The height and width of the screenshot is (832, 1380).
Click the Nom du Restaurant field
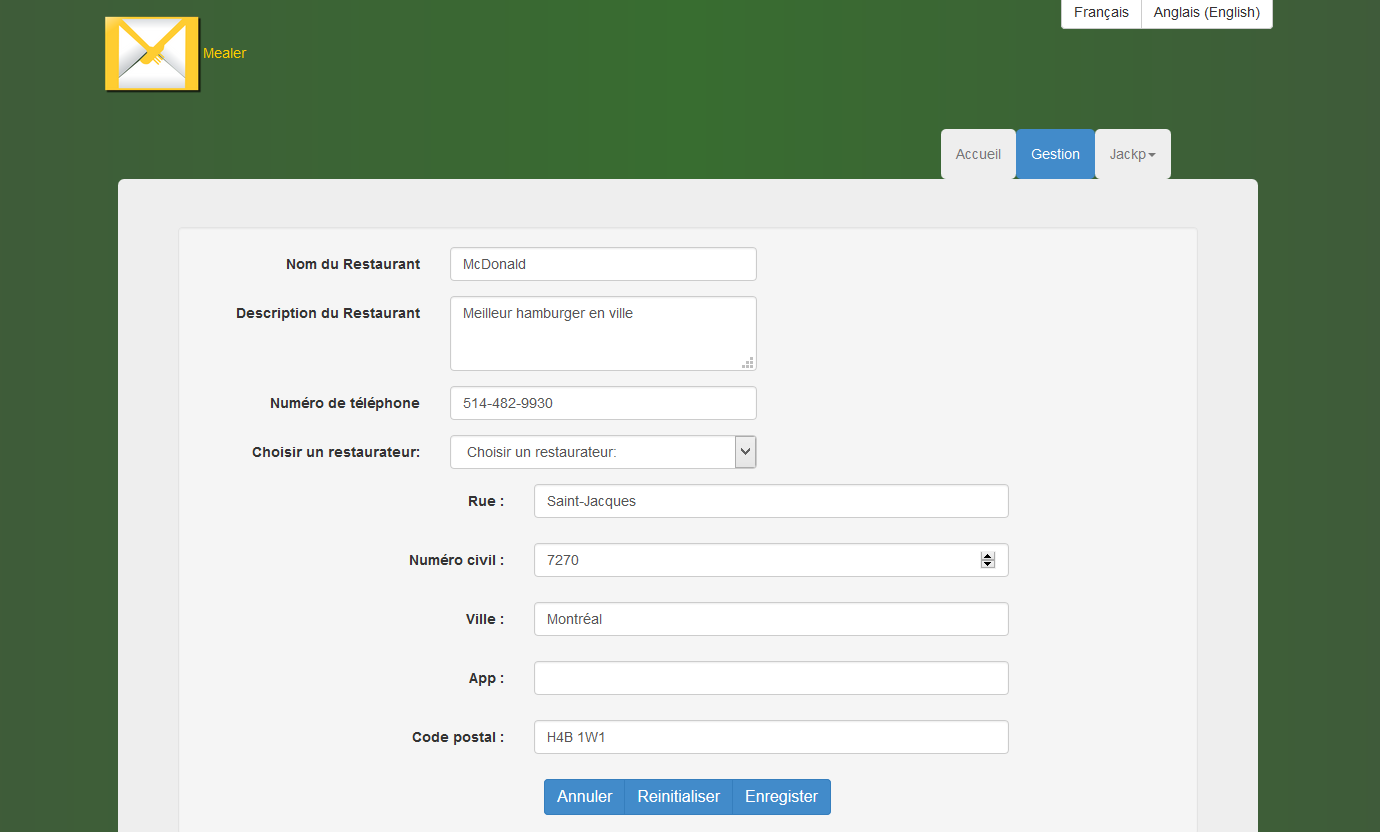click(x=603, y=264)
